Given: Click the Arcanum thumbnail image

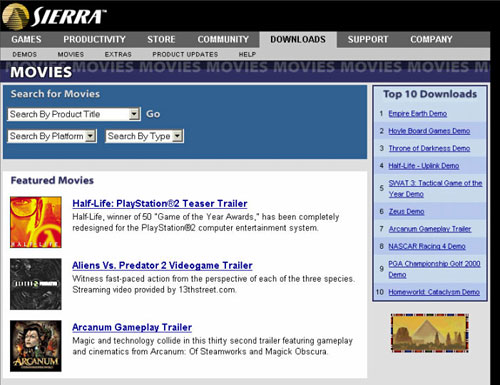Looking at the screenshot, I should [x=36, y=346].
